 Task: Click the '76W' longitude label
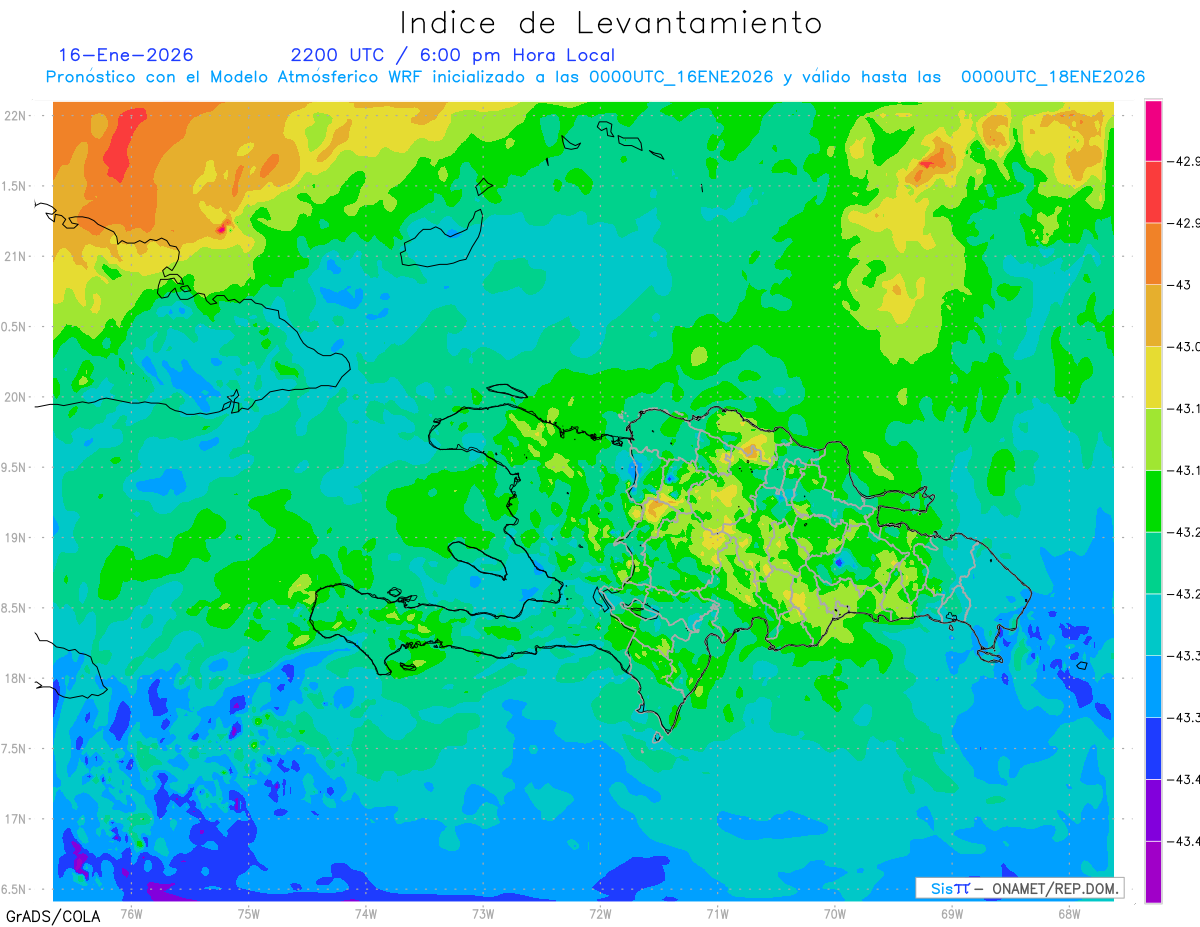[x=131, y=912]
